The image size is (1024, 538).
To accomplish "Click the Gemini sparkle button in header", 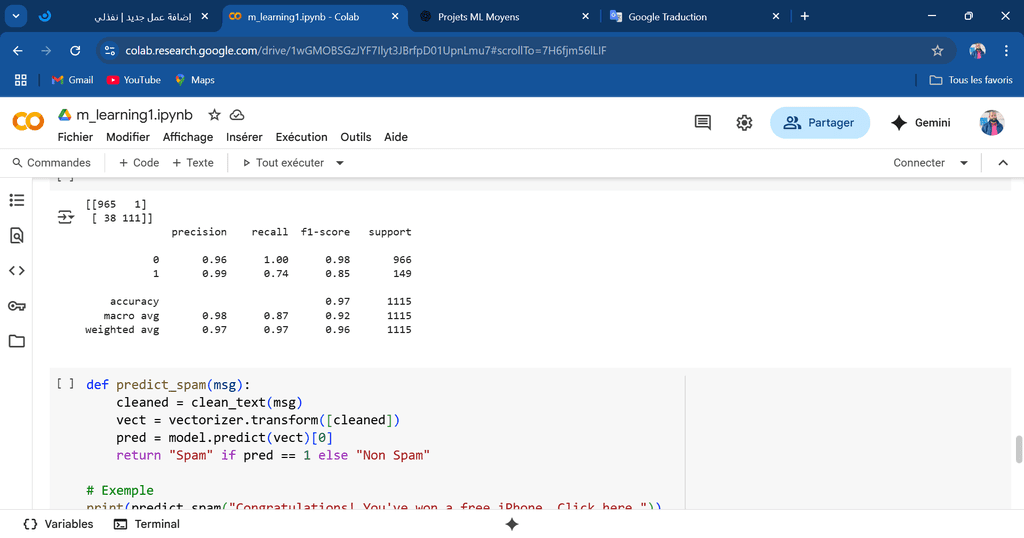I will pyautogui.click(x=921, y=122).
